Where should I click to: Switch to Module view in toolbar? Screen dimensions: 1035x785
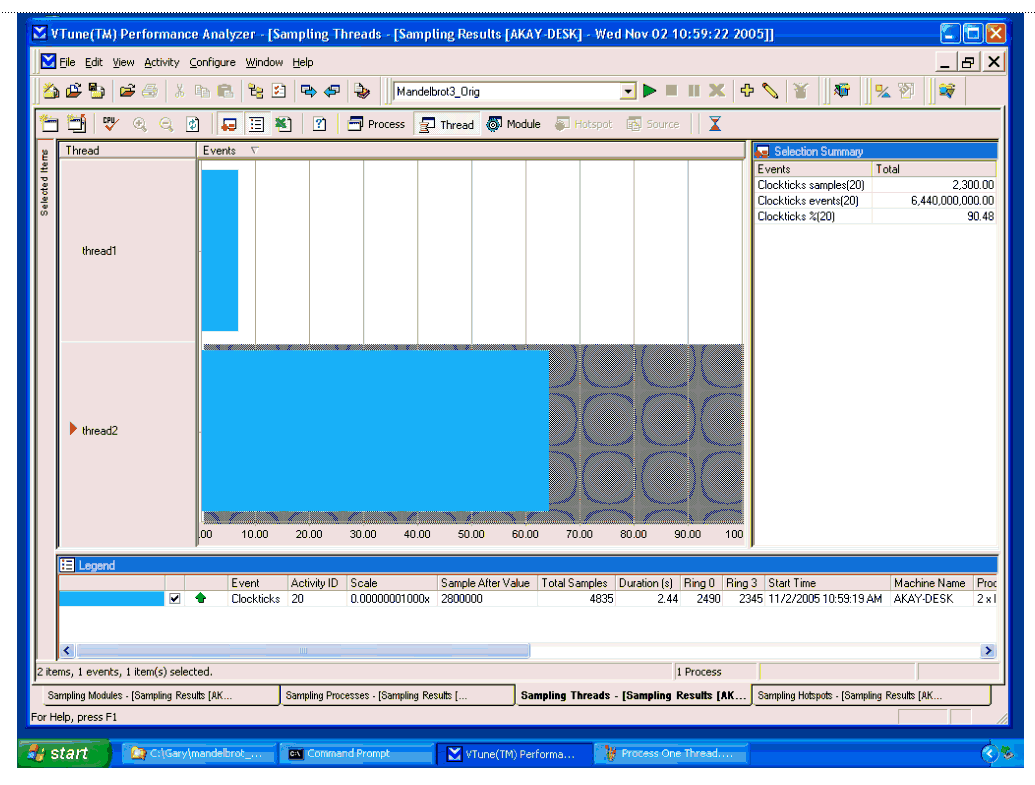(x=513, y=125)
